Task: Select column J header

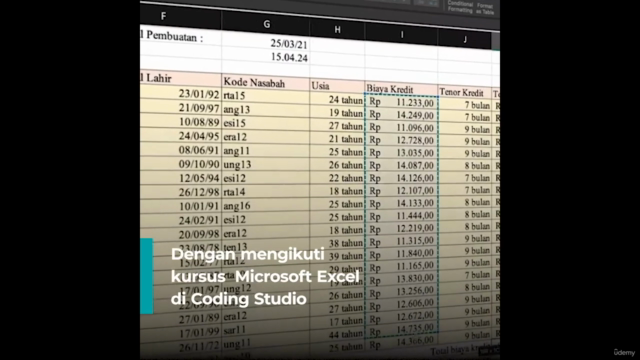Action: 465,39
